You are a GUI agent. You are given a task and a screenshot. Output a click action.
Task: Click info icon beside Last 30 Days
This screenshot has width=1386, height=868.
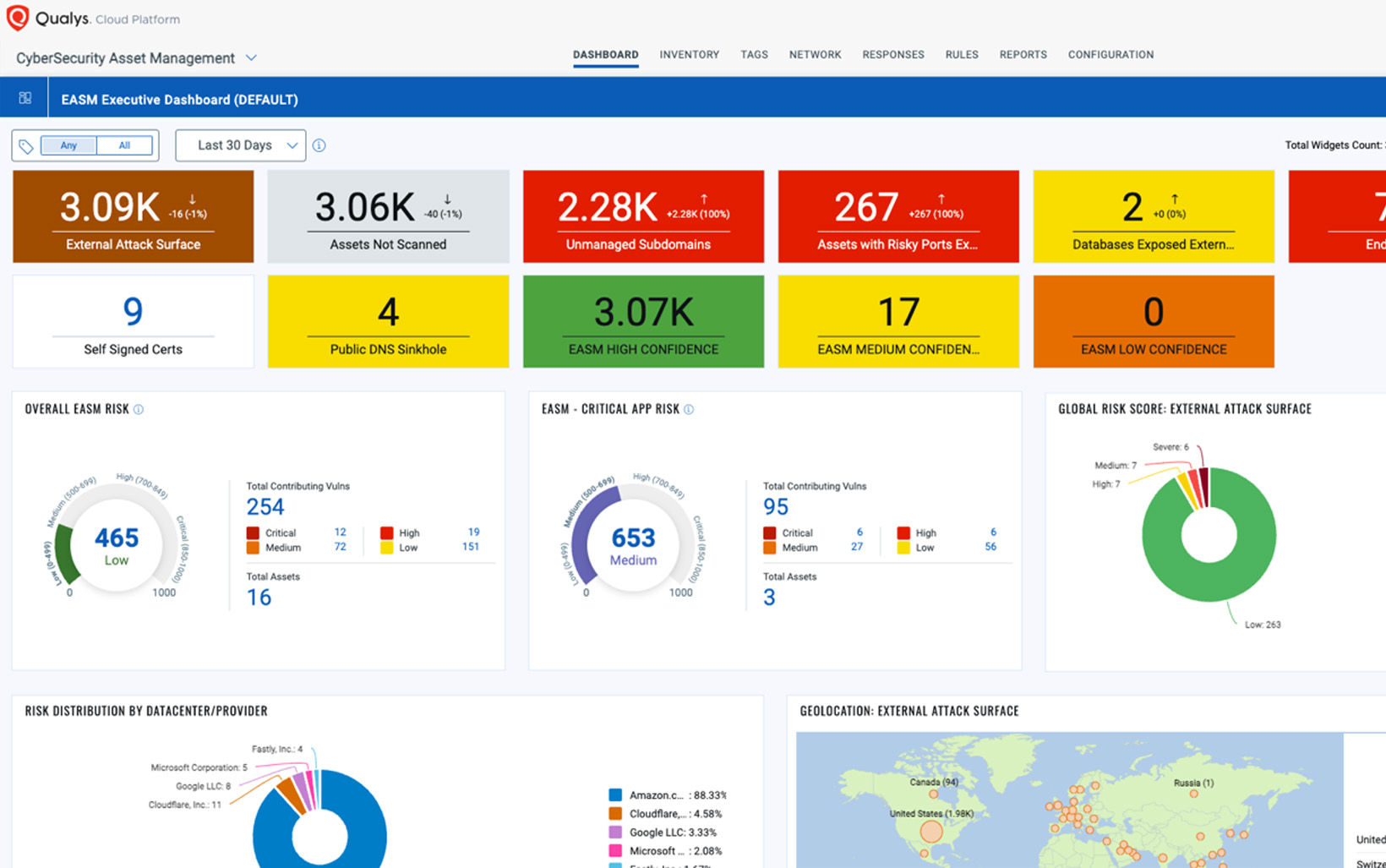point(319,145)
